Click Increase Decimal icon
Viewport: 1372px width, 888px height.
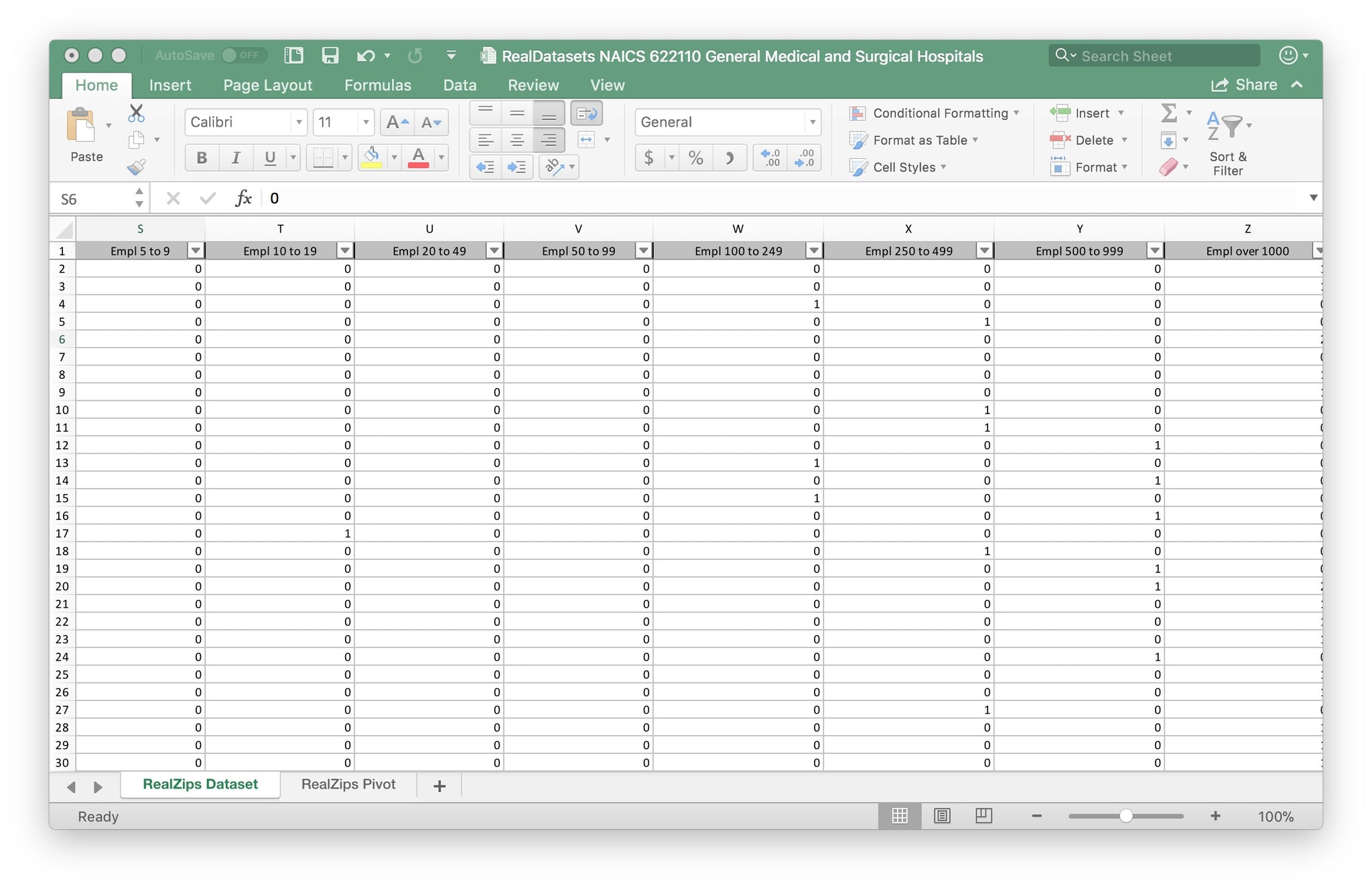770,158
